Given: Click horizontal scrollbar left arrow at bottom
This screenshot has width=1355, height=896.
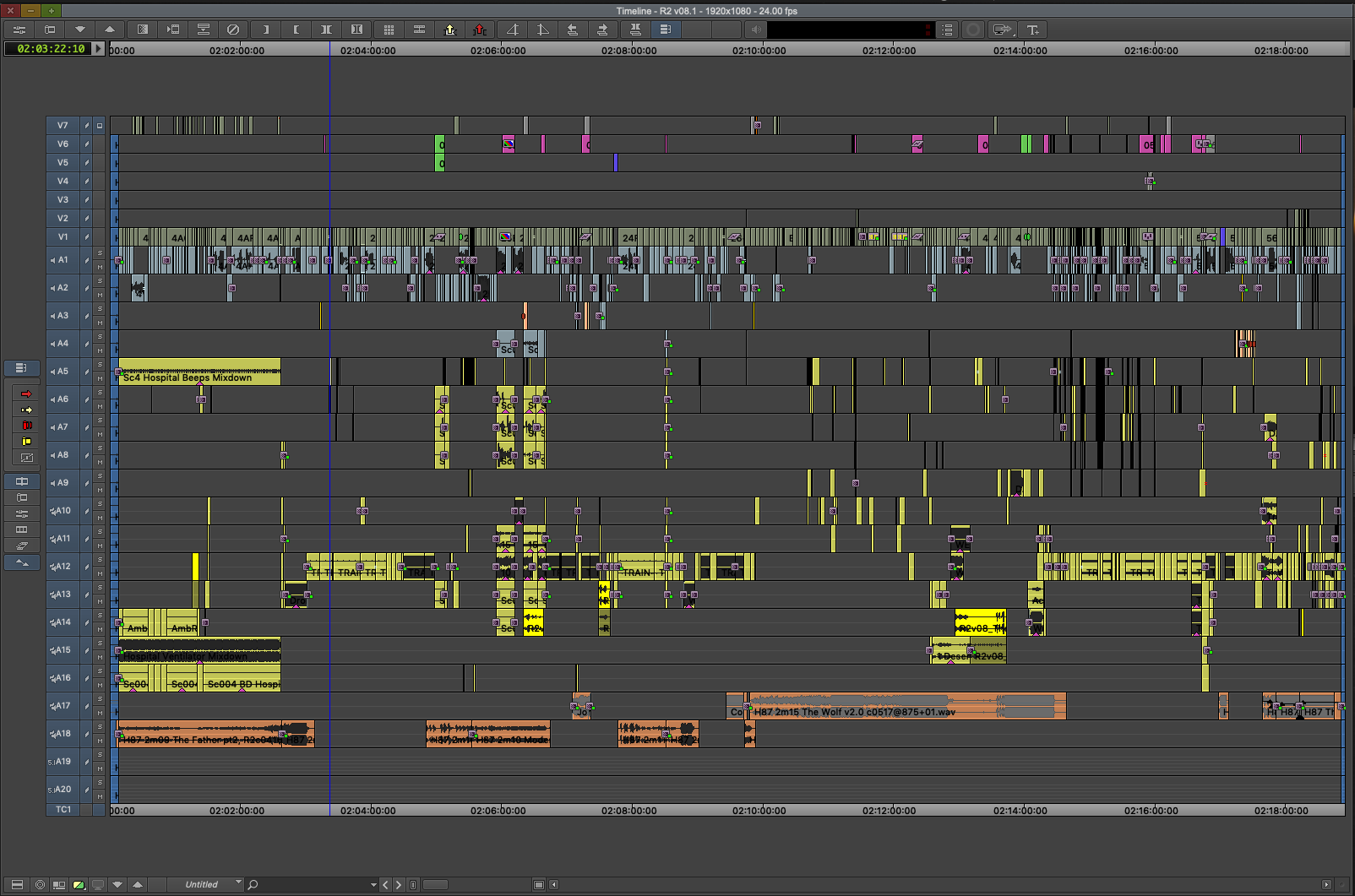Looking at the screenshot, I should pos(554,885).
